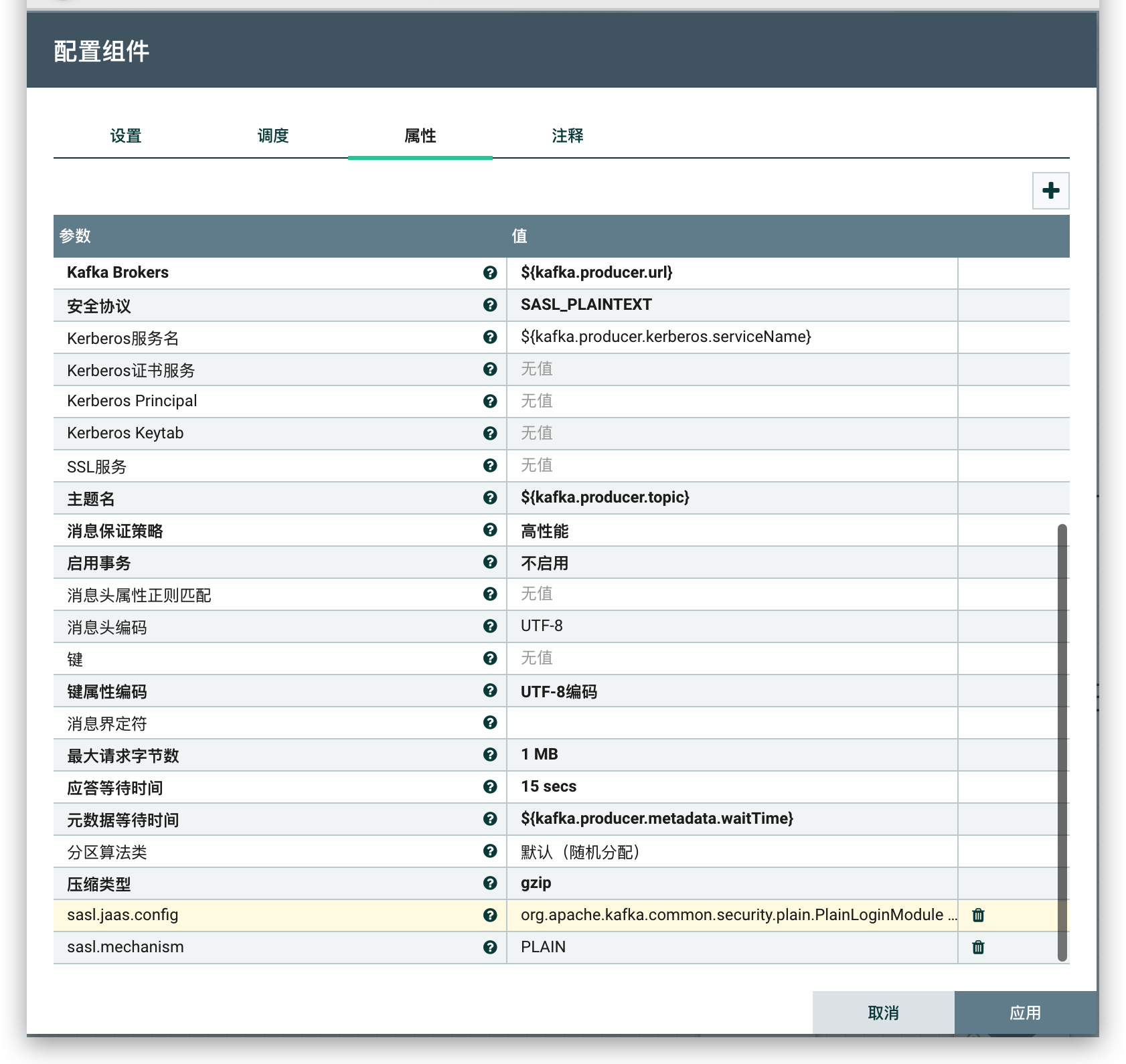1126x1064 pixels.
Task: Select the 注释 tab
Action: [x=568, y=136]
